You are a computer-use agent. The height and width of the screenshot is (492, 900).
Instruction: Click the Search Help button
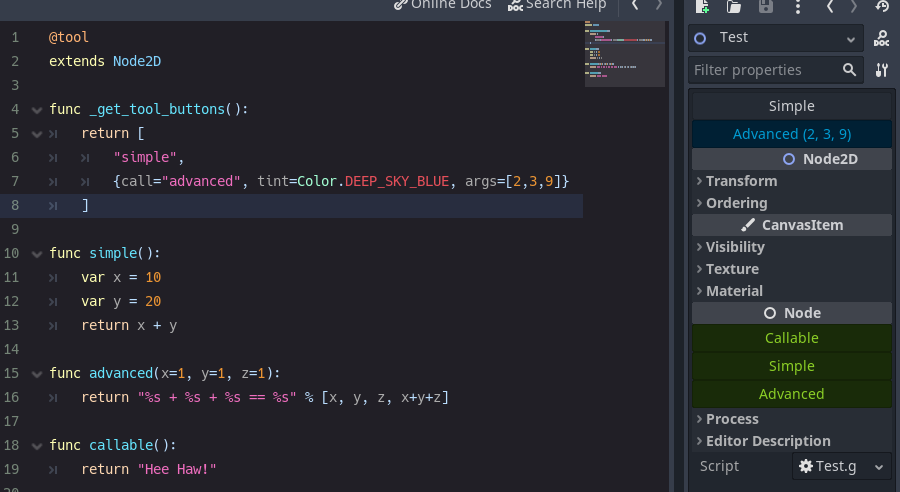click(x=557, y=5)
